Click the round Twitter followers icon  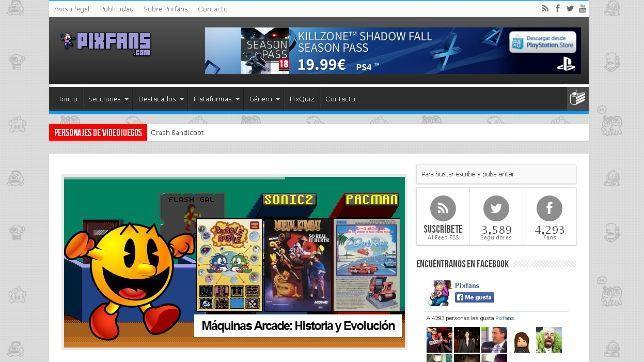pyautogui.click(x=496, y=208)
